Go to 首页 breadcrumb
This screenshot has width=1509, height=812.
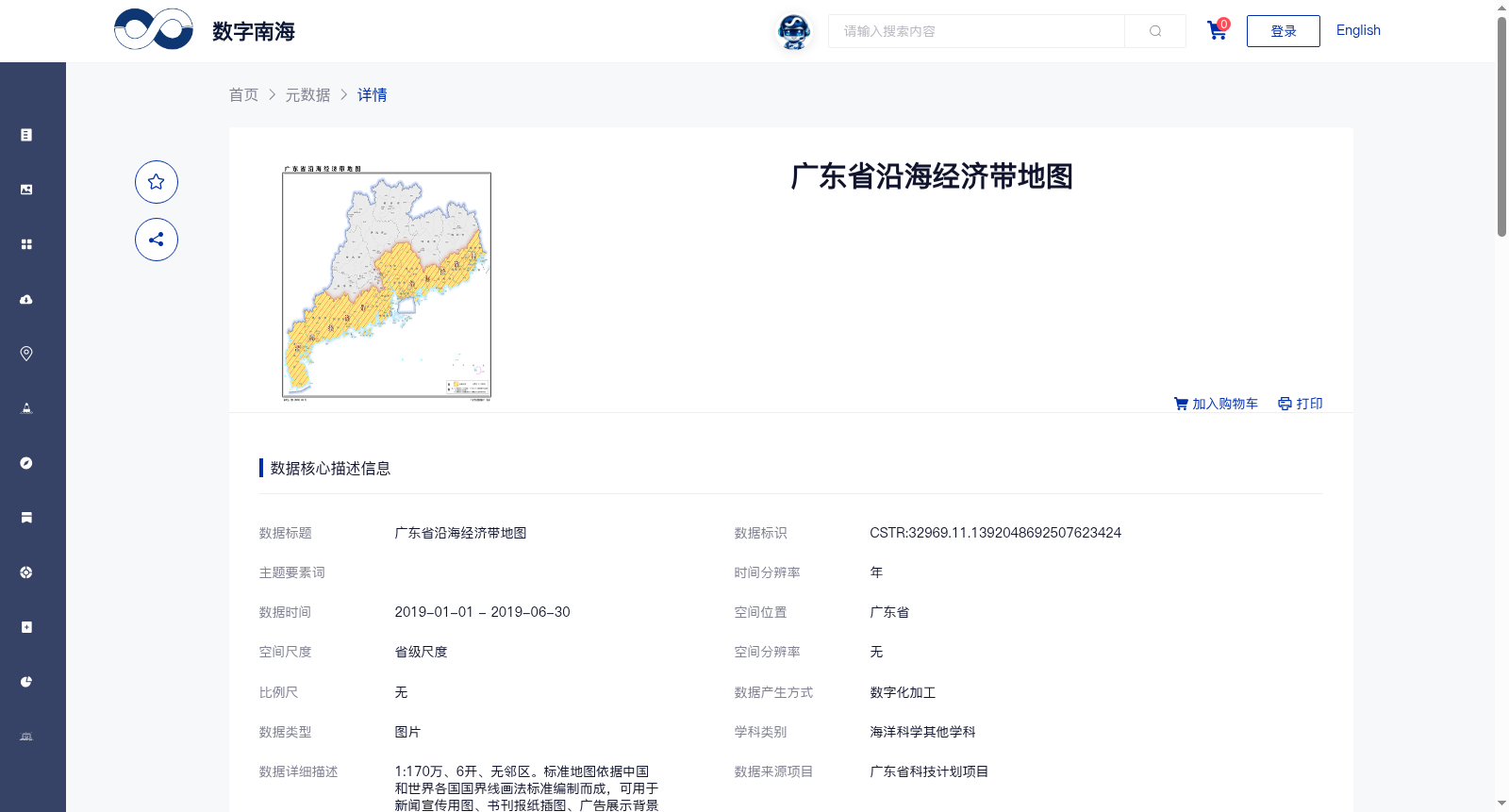[243, 94]
